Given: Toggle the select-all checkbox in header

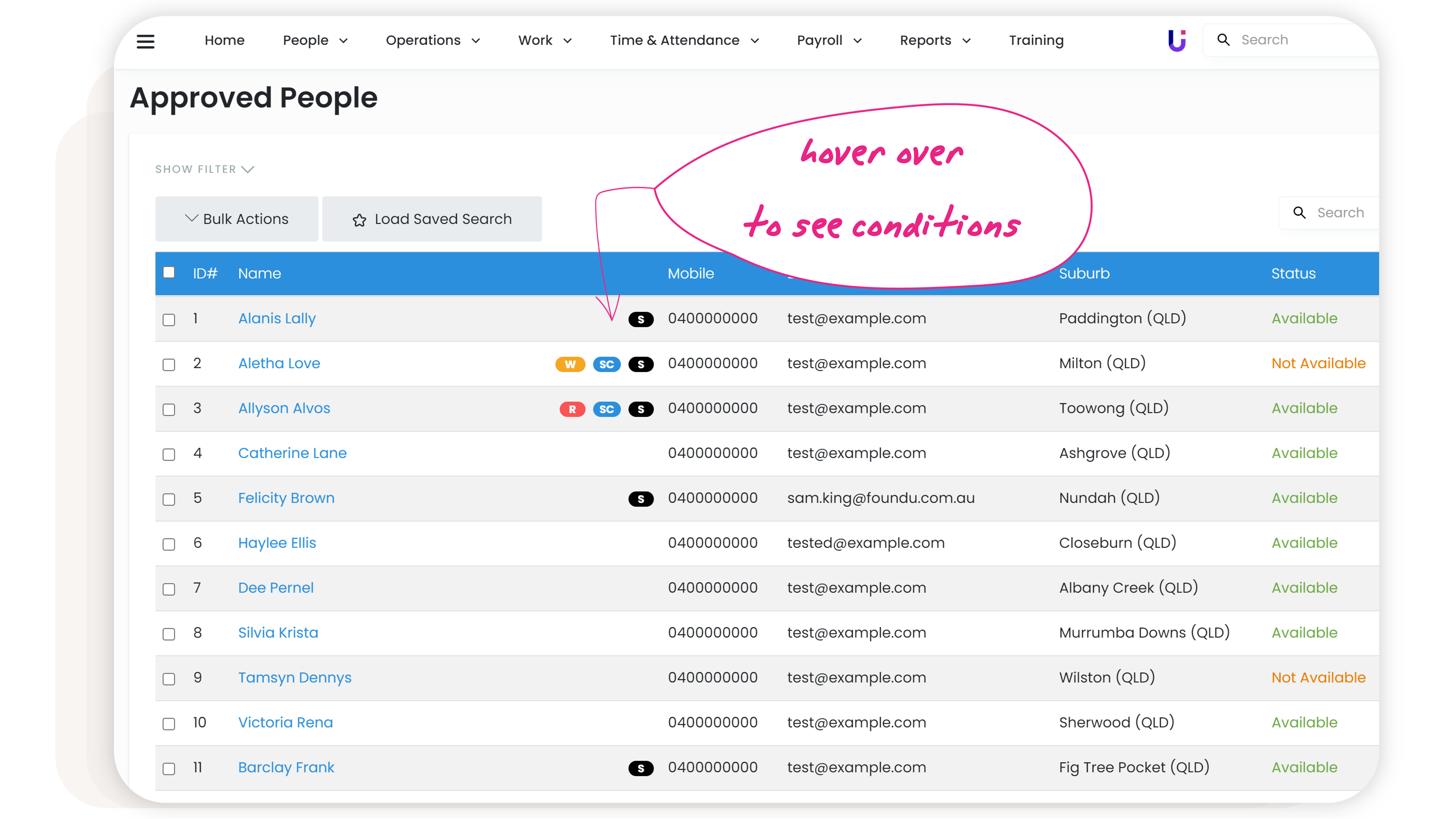Looking at the screenshot, I should click(x=168, y=272).
